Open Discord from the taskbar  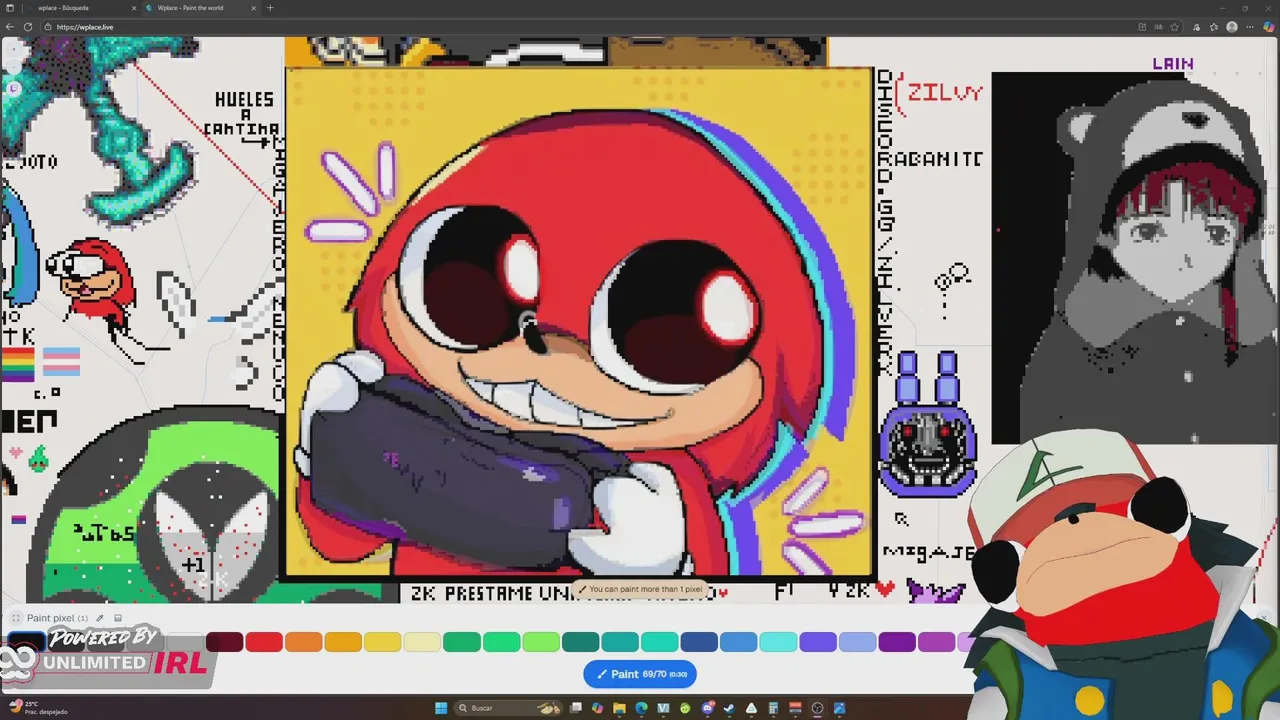tap(707, 708)
